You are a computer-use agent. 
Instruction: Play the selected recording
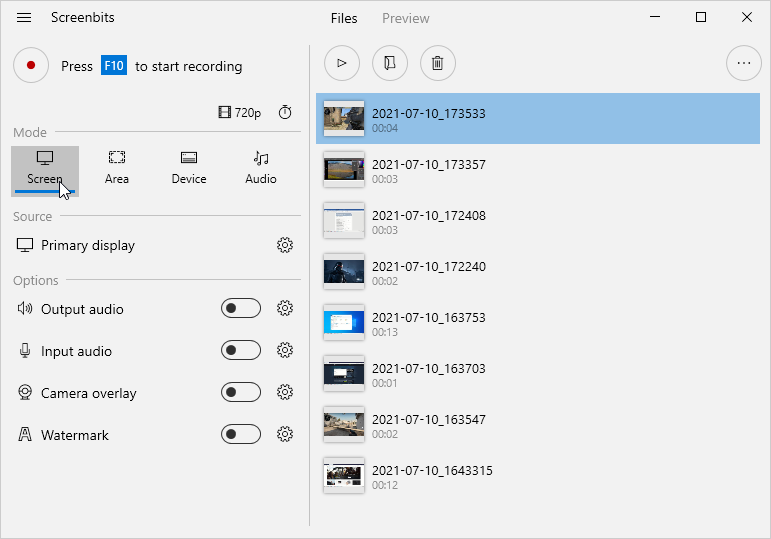[x=342, y=63]
